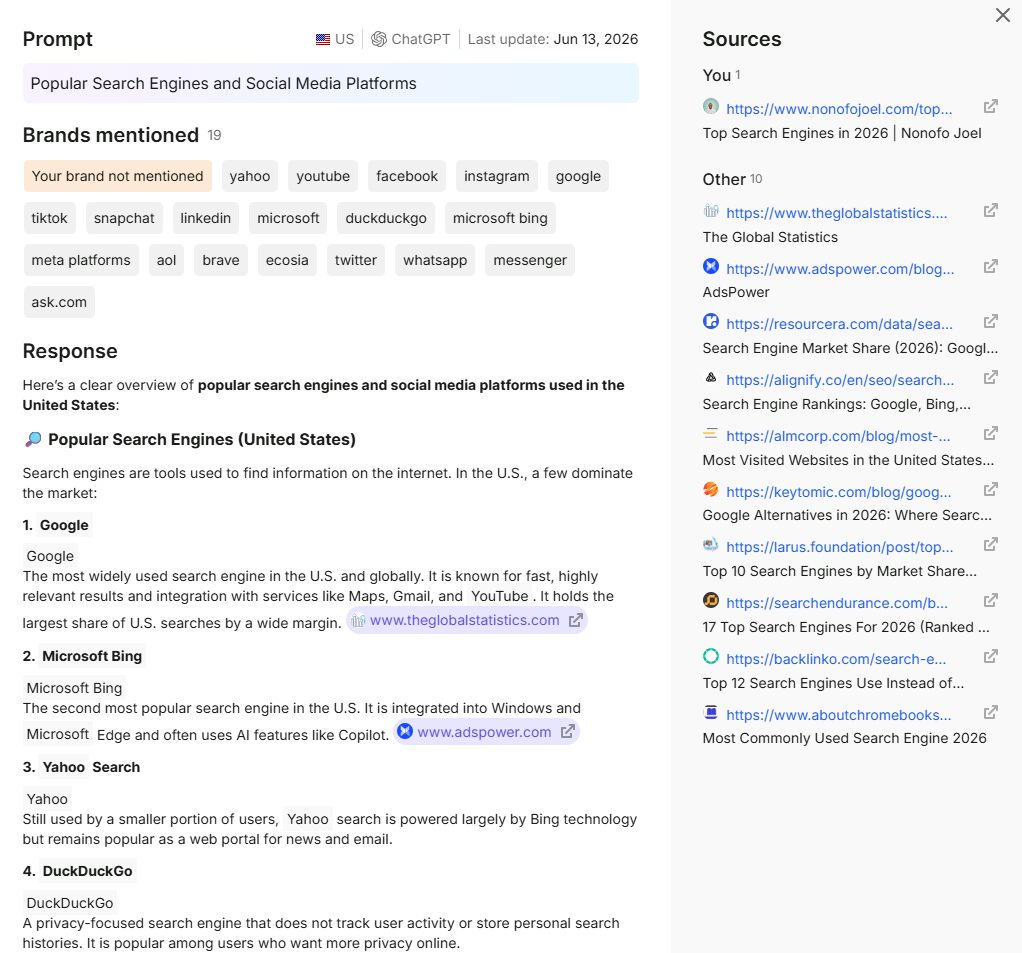This screenshot has height=953, width=1022.
Task: Open external link icon for searchendurance.com source
Action: (x=991, y=600)
